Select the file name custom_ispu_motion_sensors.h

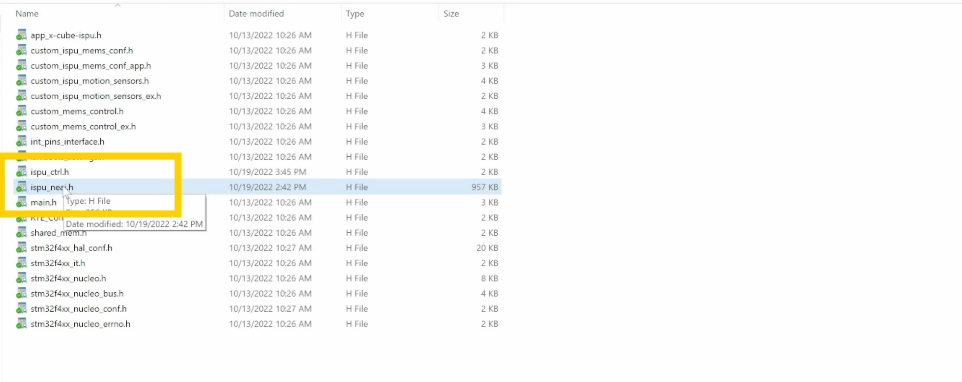[90, 81]
